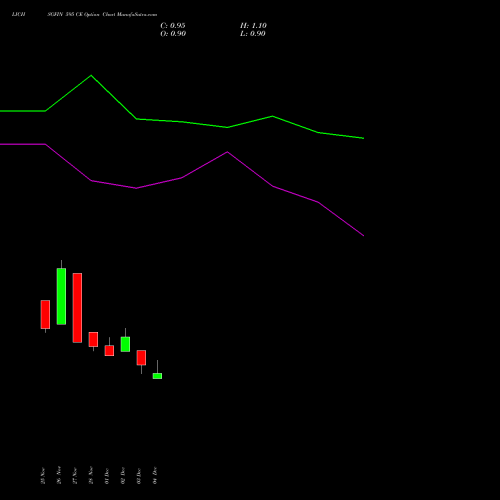This screenshot has height=500, width=500.
Task: Select the tall green 26 Nov candlestick
Action: [61, 296]
